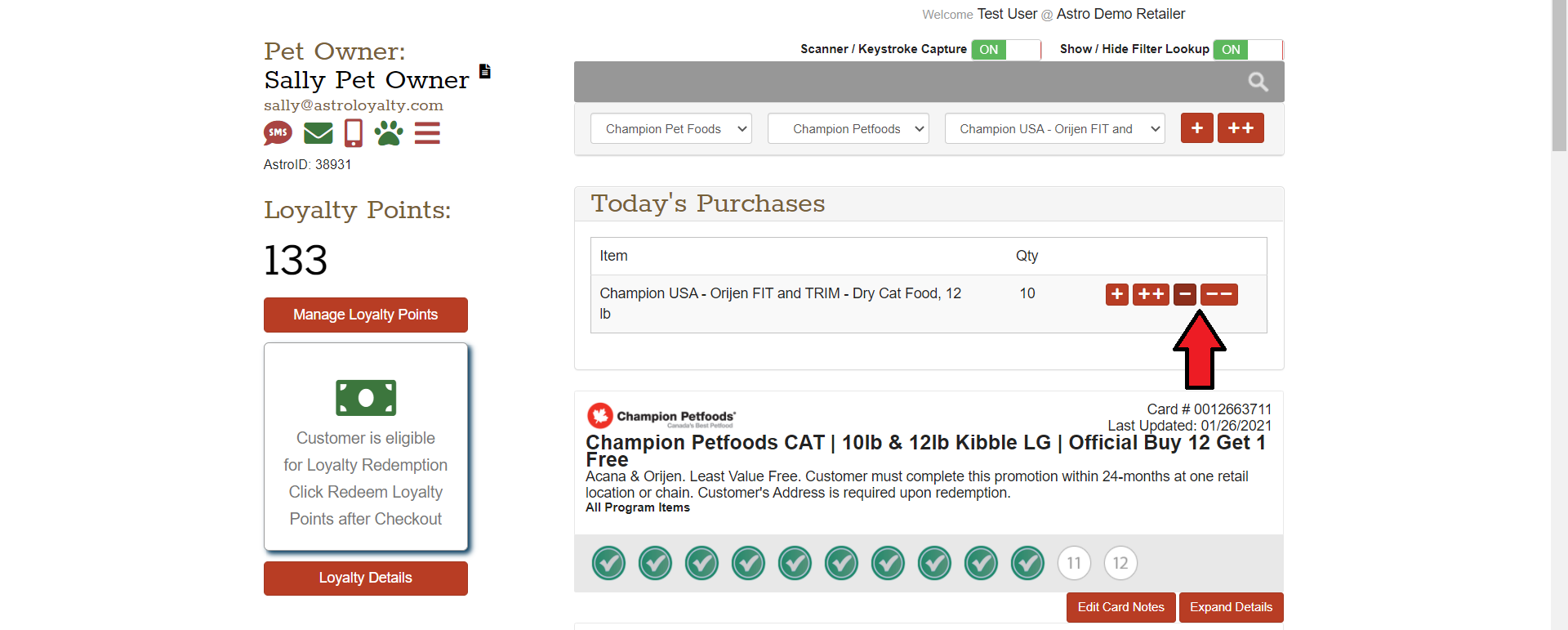
Task: Click Expand Details button
Action: tap(1232, 607)
